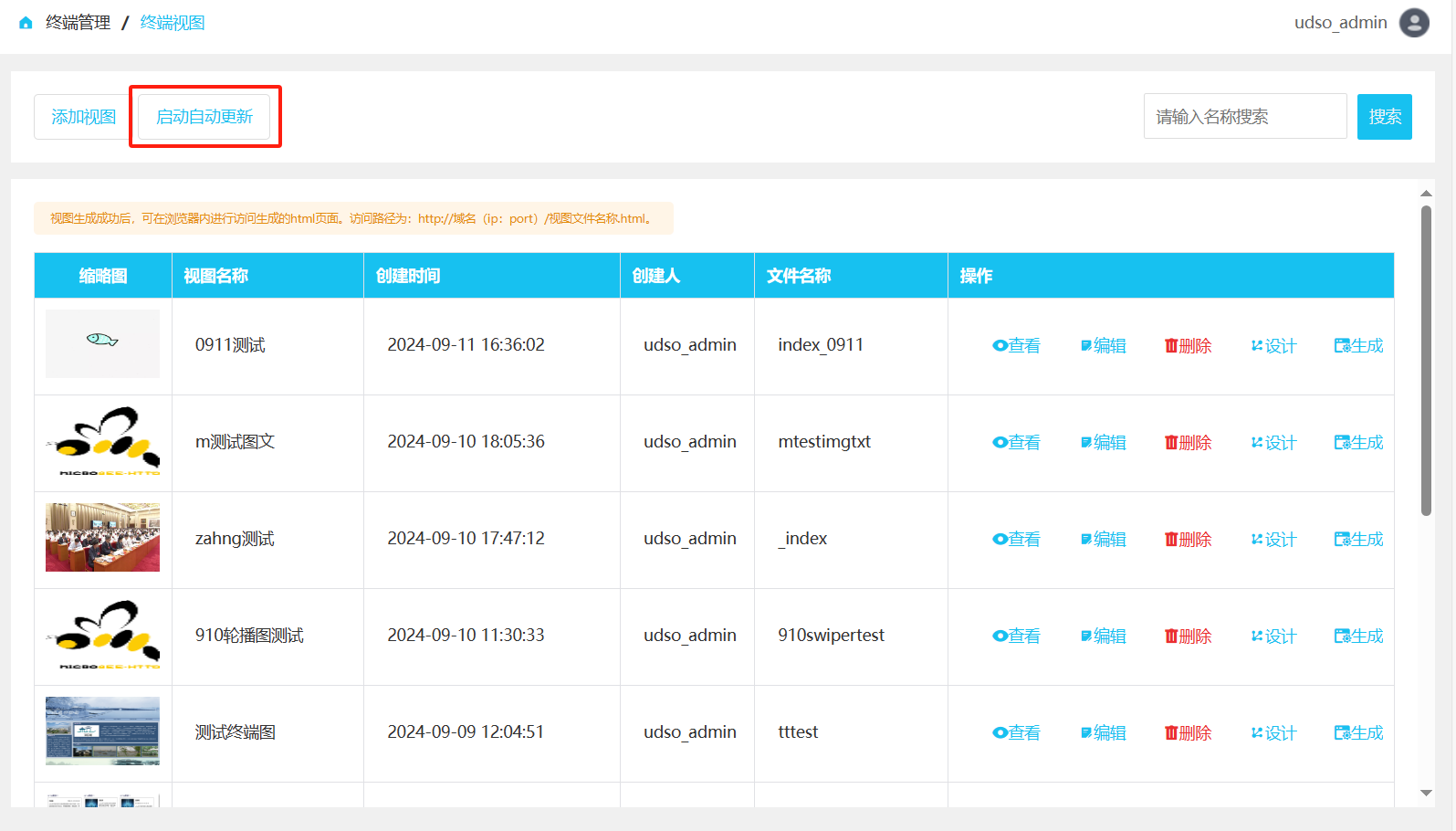Click the 添加视图 button

click(x=83, y=117)
